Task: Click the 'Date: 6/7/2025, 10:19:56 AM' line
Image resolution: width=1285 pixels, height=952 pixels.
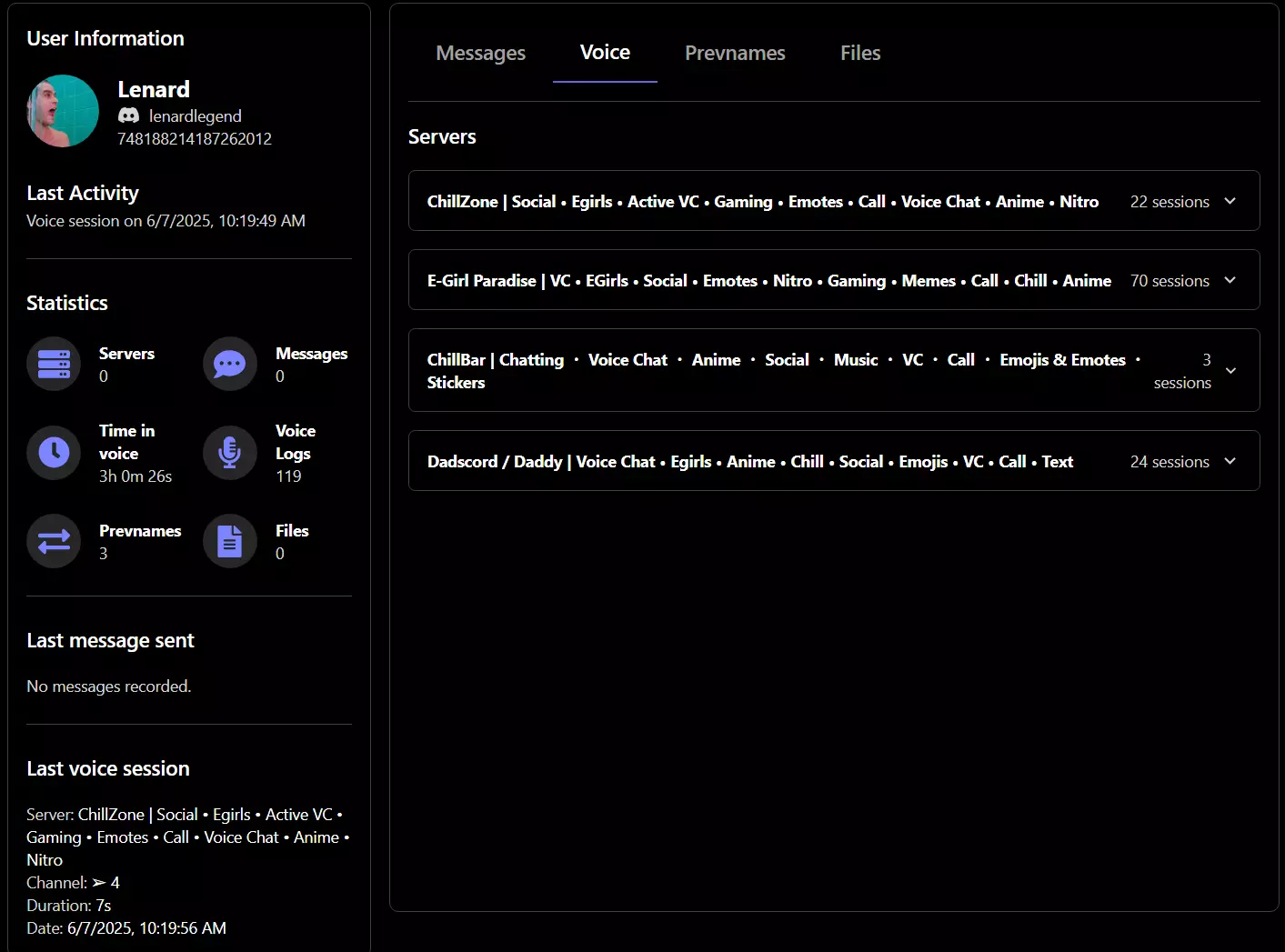Action: 126,927
